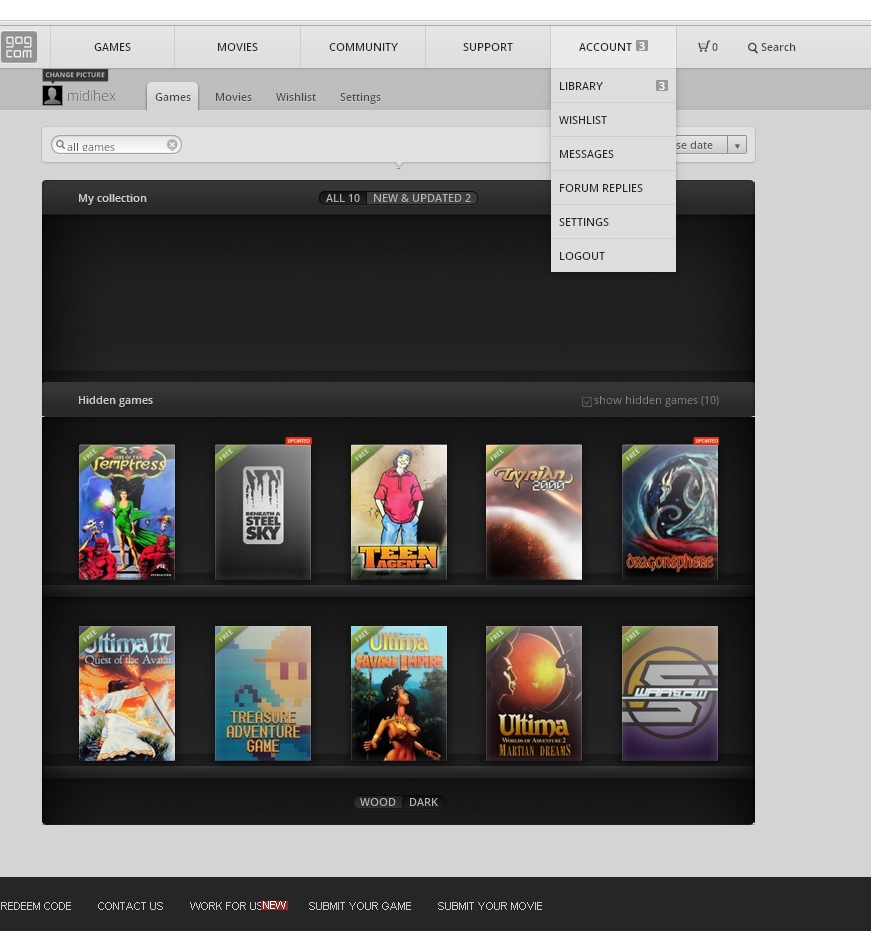Expand the sort order dropdown arrow
871x931 pixels.
737,145
